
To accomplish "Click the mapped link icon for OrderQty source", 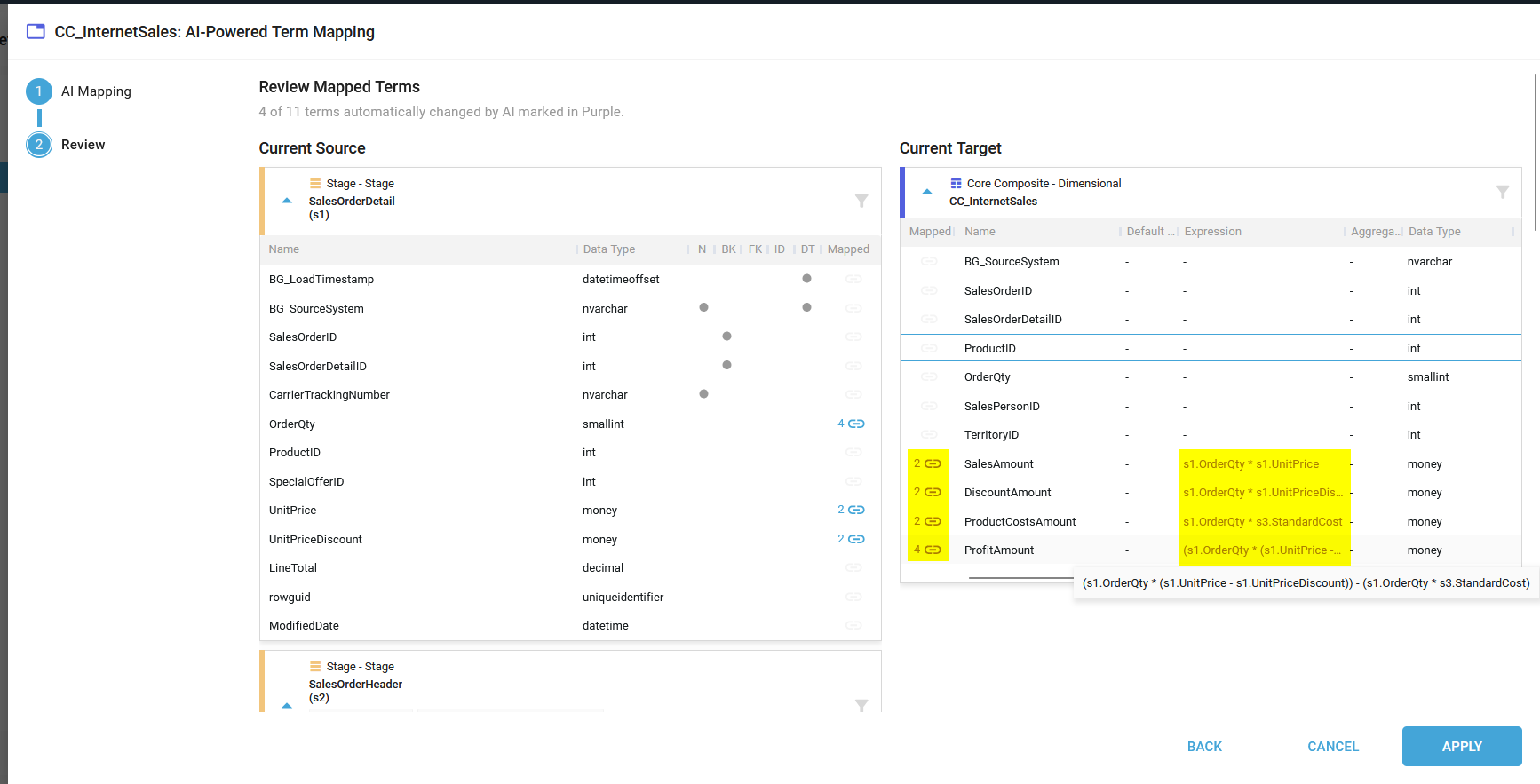I will pos(856,424).
